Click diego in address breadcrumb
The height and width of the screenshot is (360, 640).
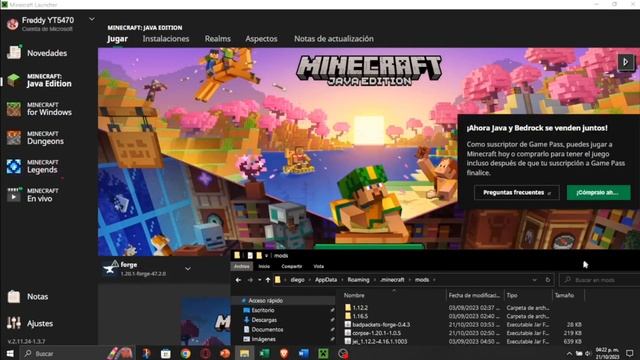[298, 280]
